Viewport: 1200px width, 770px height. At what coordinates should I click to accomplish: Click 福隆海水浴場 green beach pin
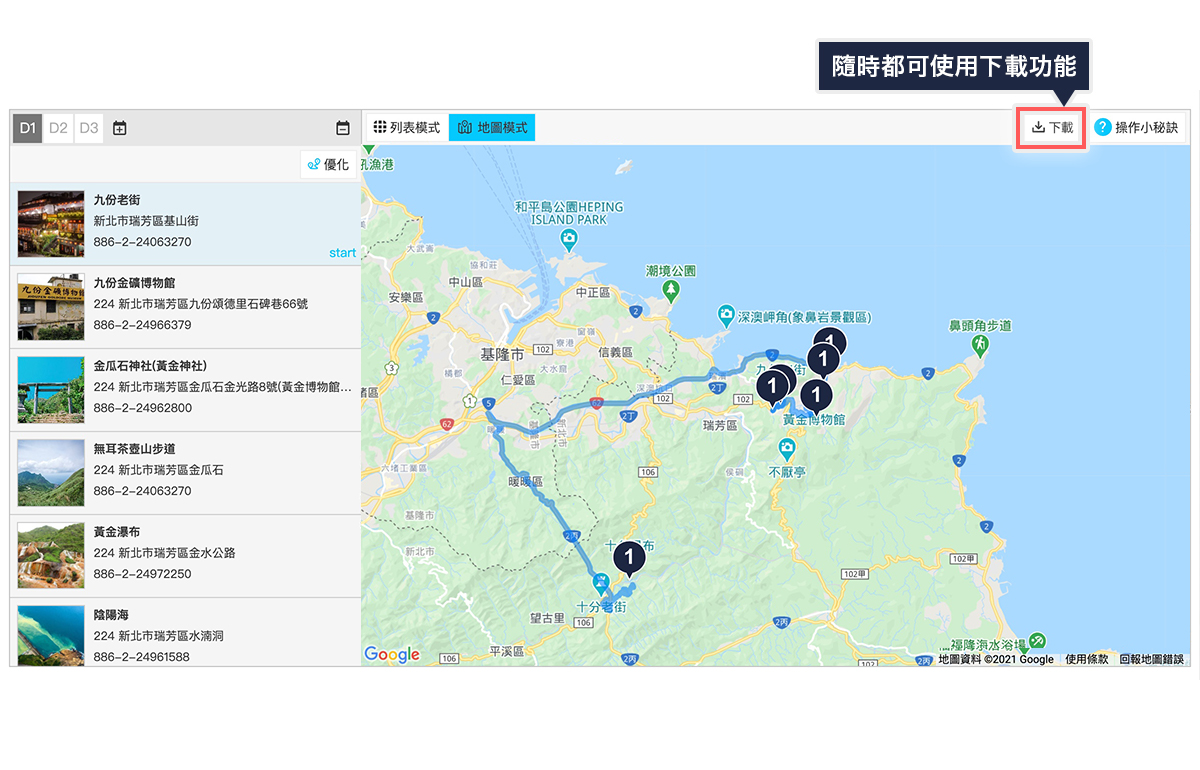tap(1038, 640)
